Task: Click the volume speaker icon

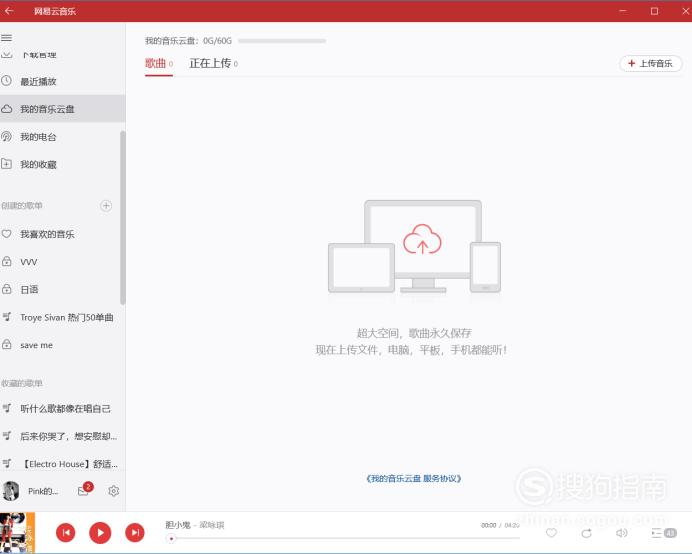Action: tap(621, 533)
